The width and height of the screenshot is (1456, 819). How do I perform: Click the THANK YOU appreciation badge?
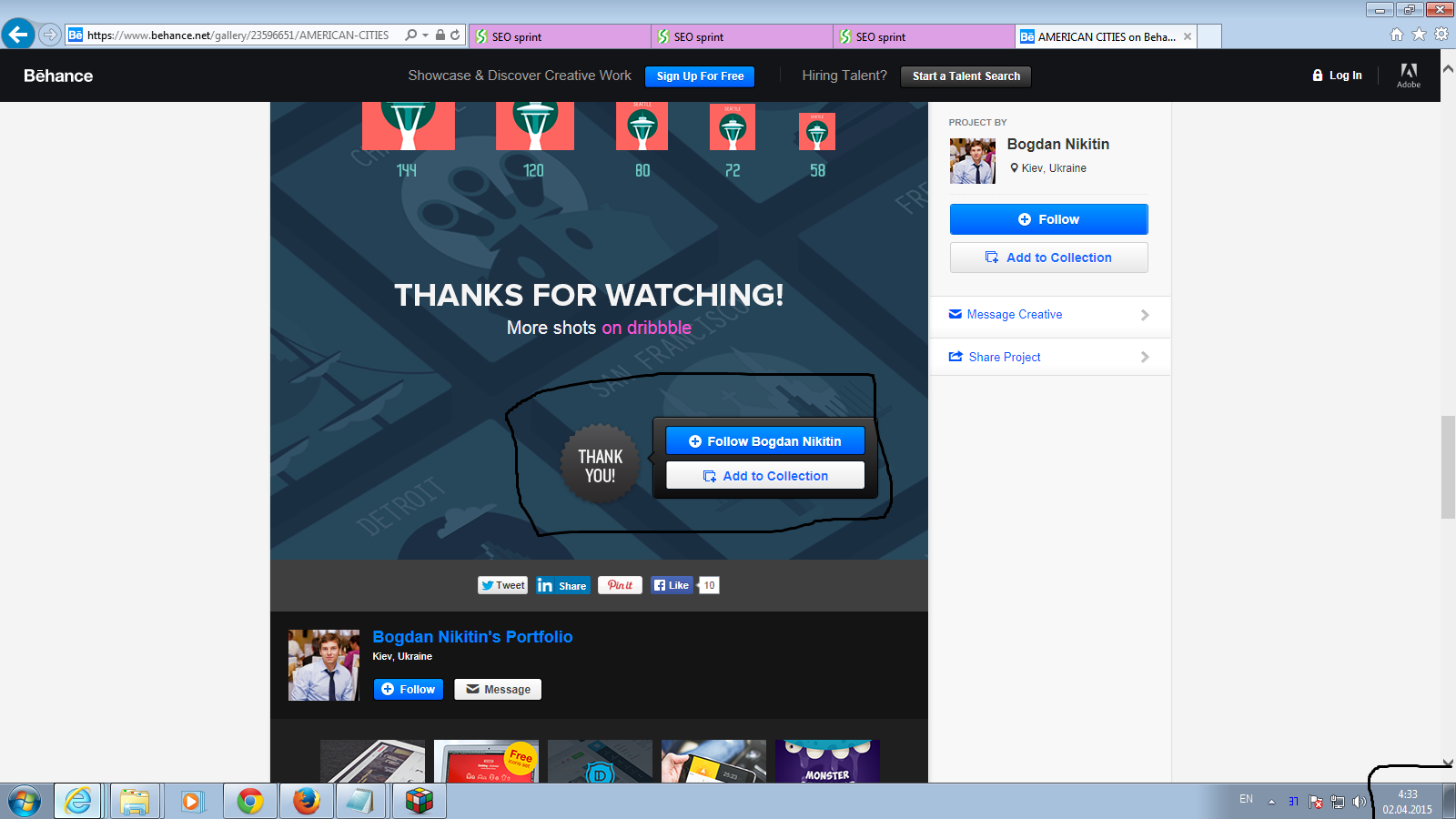pos(601,465)
